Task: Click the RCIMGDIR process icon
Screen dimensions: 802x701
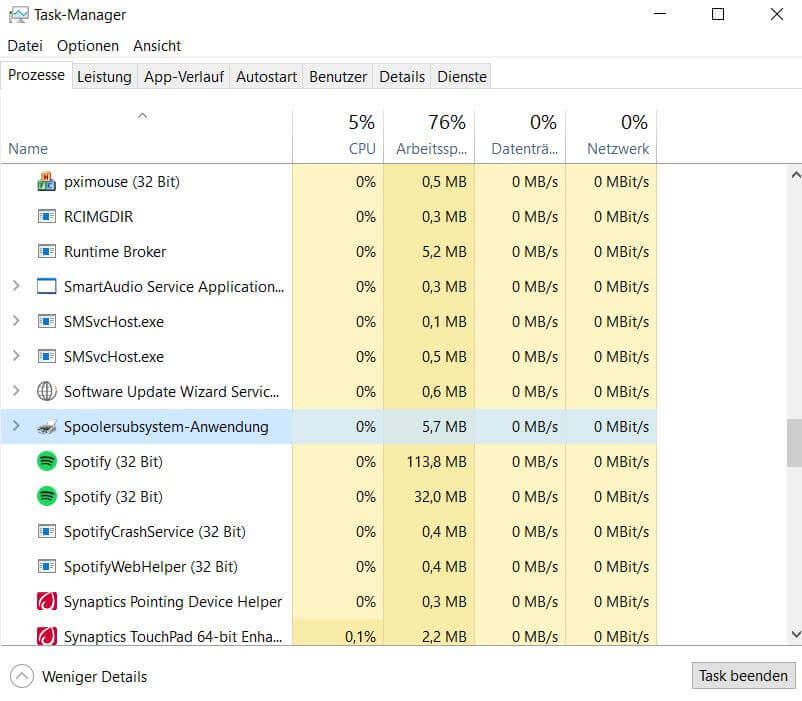Action: click(x=47, y=217)
